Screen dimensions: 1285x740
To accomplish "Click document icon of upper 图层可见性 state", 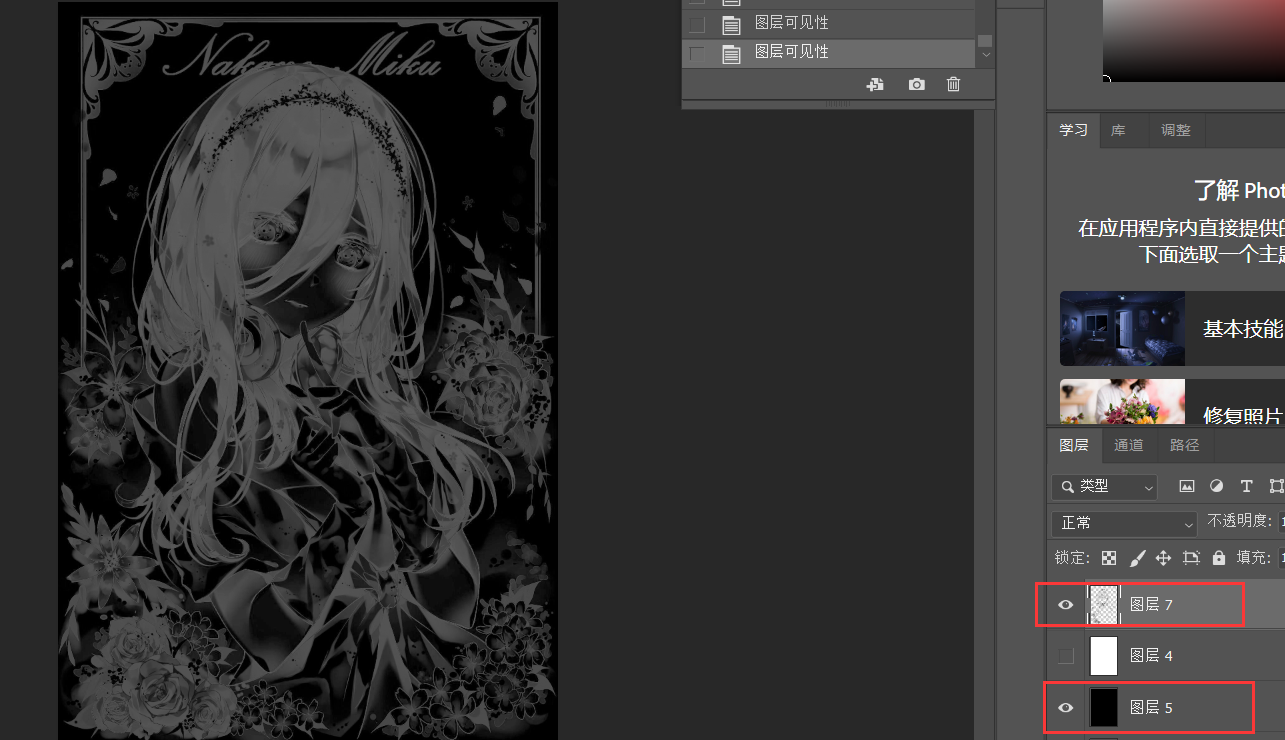I will pos(732,24).
